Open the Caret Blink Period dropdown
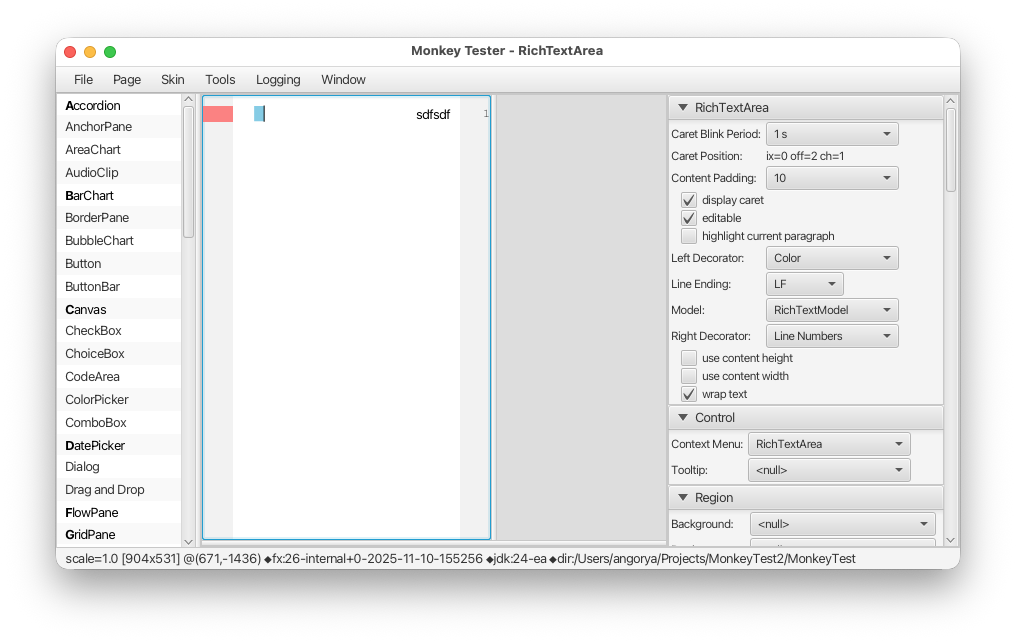 (x=831, y=134)
